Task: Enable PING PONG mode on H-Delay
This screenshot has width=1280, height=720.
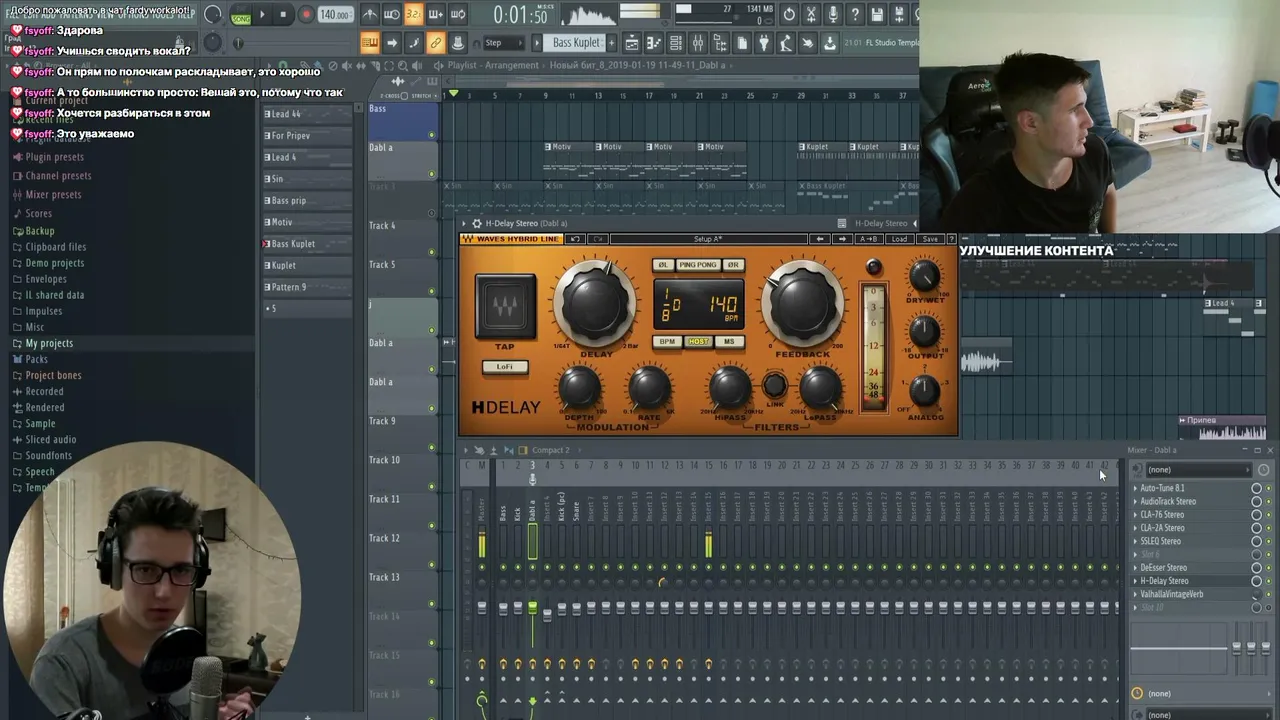Action: click(x=697, y=265)
